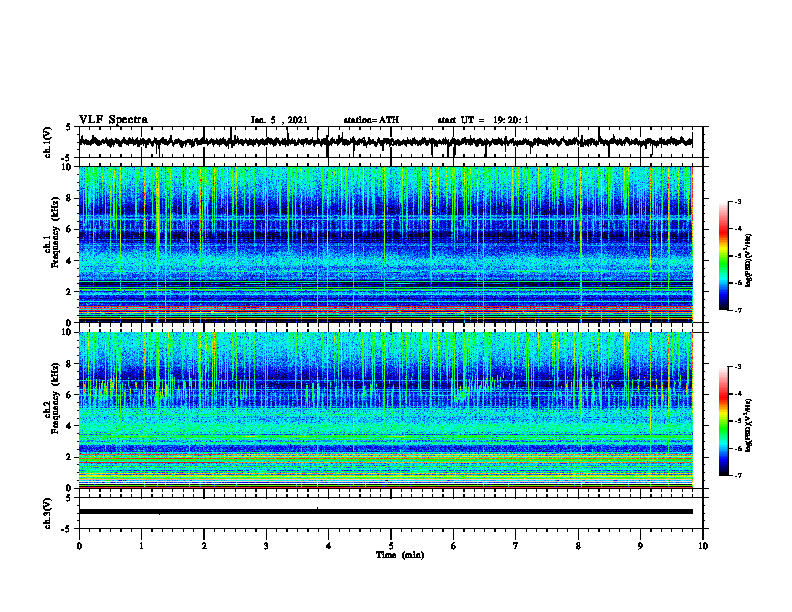Click the 'ch.1(V)' waveform axis label
This screenshot has width=792, height=612.
point(48,142)
